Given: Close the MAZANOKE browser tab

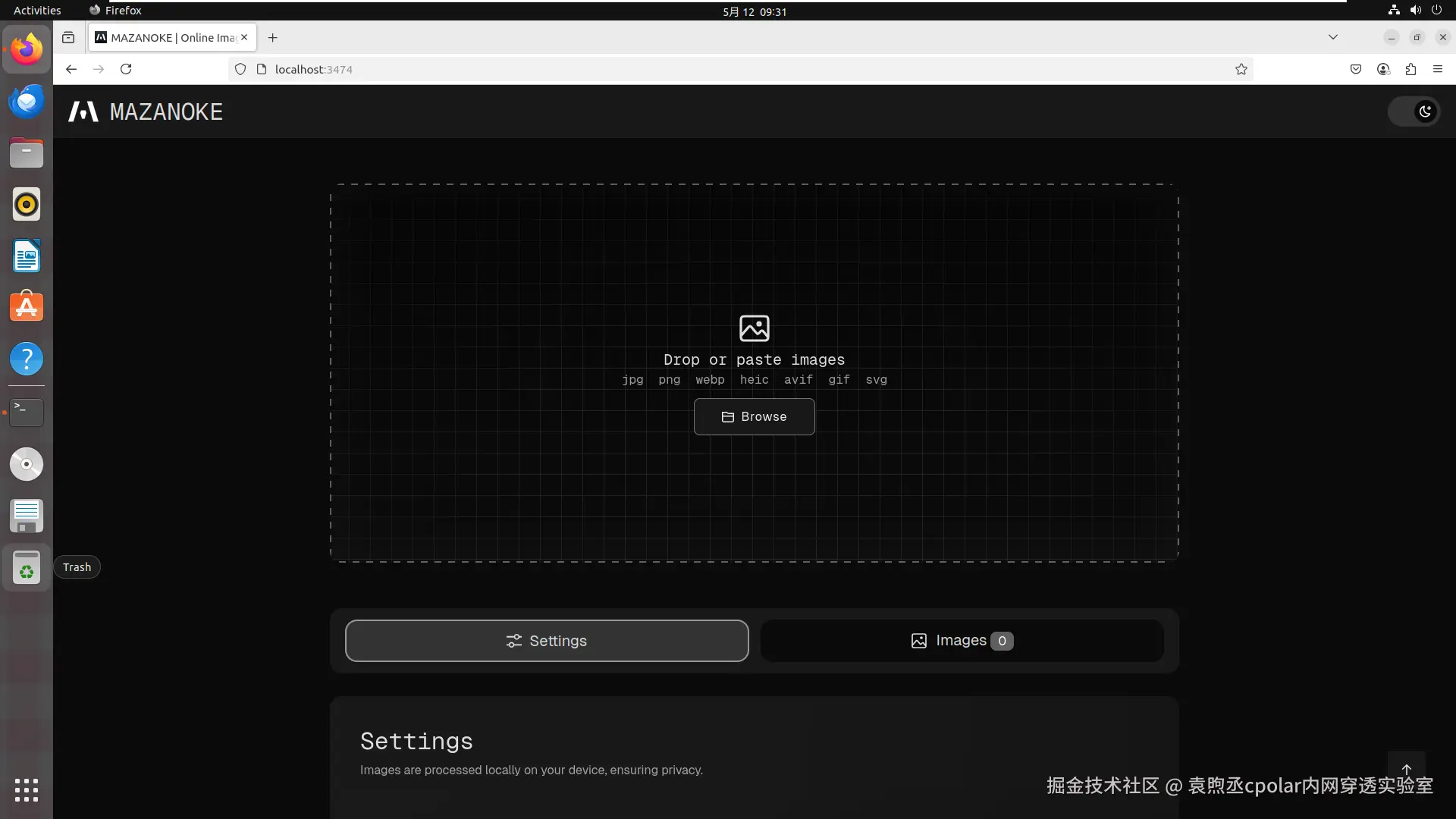Looking at the screenshot, I should coord(244,37).
